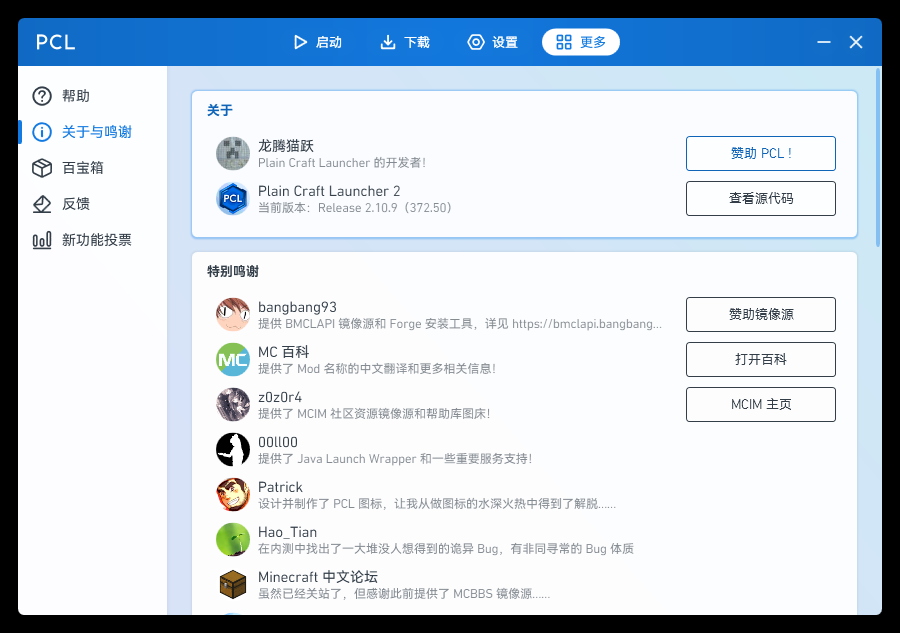
Task: Click the bar chart icon for 新功能投票
Action: pyautogui.click(x=42, y=240)
